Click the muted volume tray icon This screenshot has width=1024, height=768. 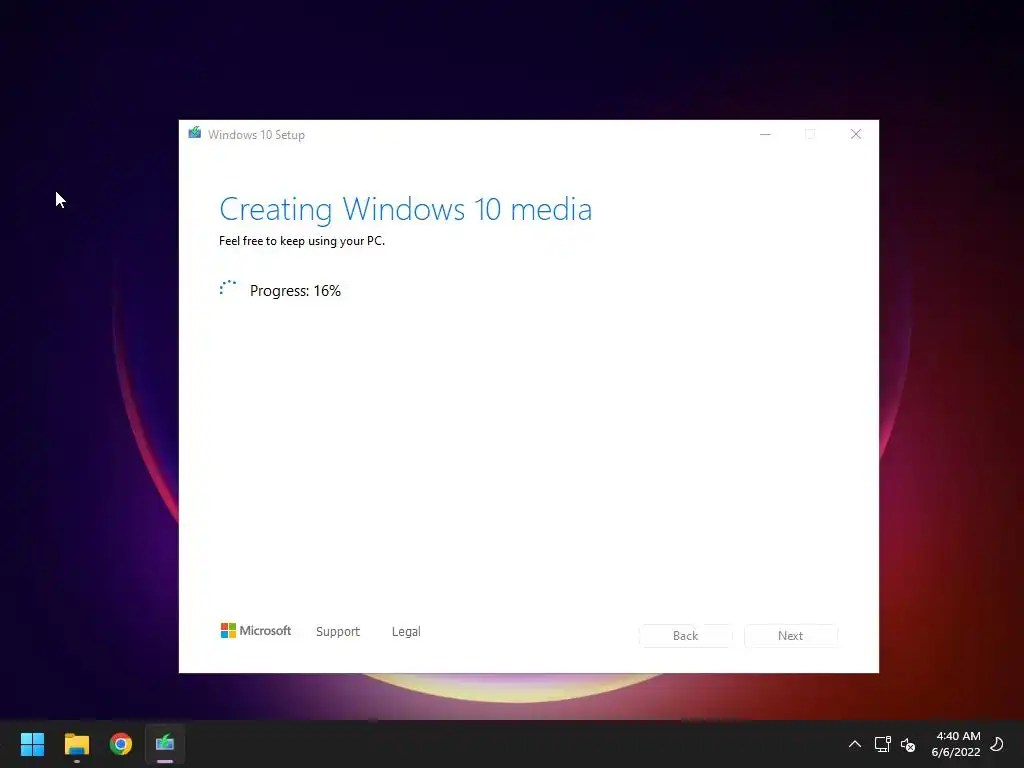pyautogui.click(x=908, y=744)
